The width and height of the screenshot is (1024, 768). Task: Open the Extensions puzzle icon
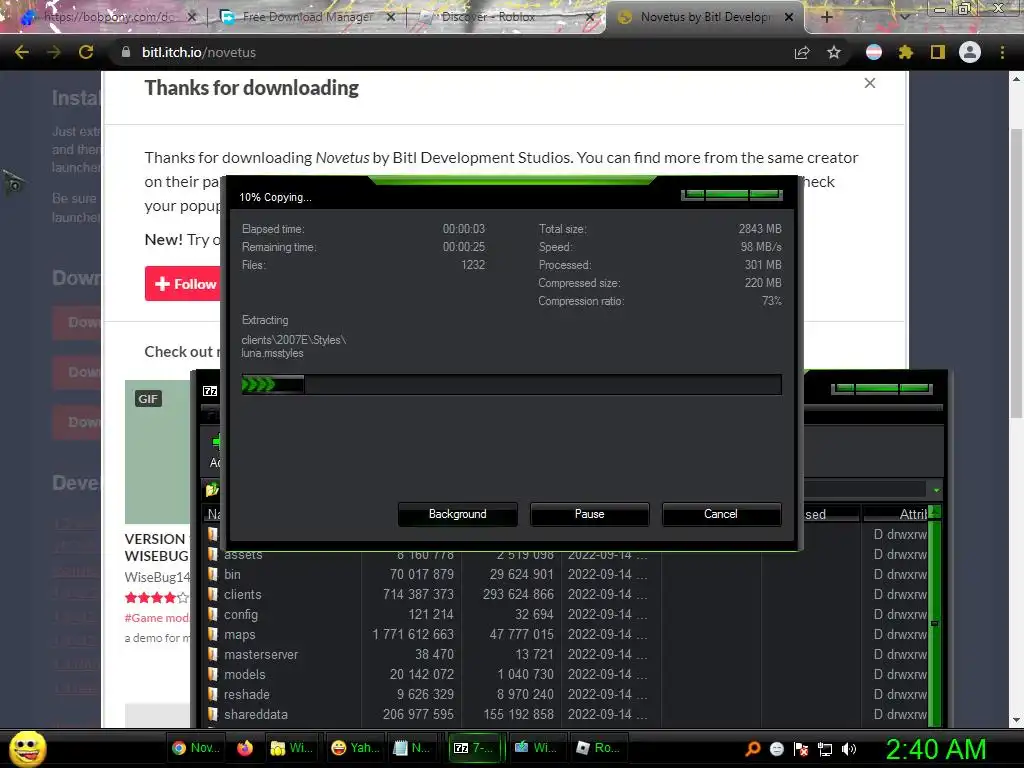click(x=905, y=52)
